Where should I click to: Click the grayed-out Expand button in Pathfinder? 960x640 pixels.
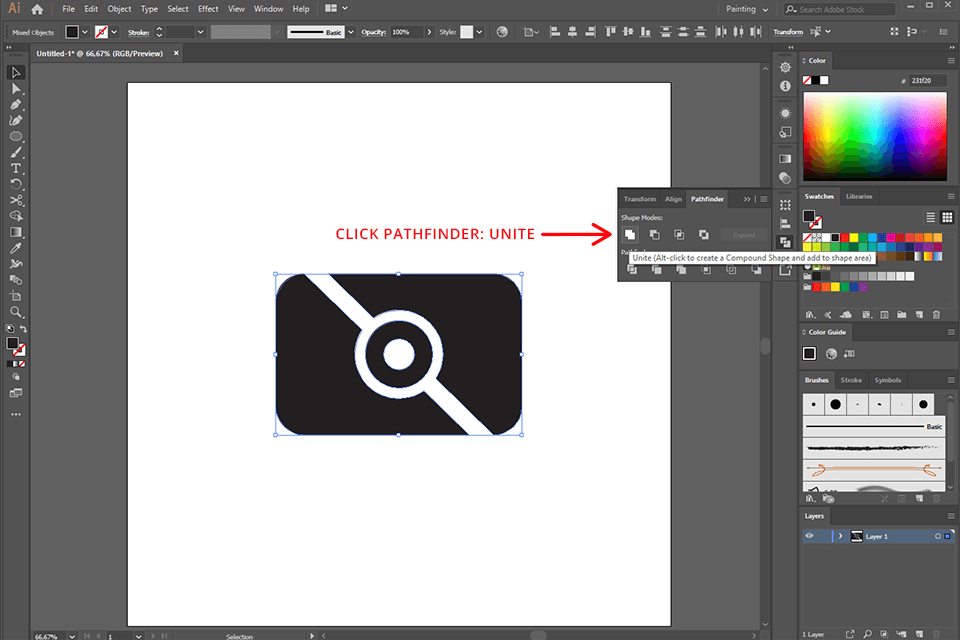click(x=743, y=234)
